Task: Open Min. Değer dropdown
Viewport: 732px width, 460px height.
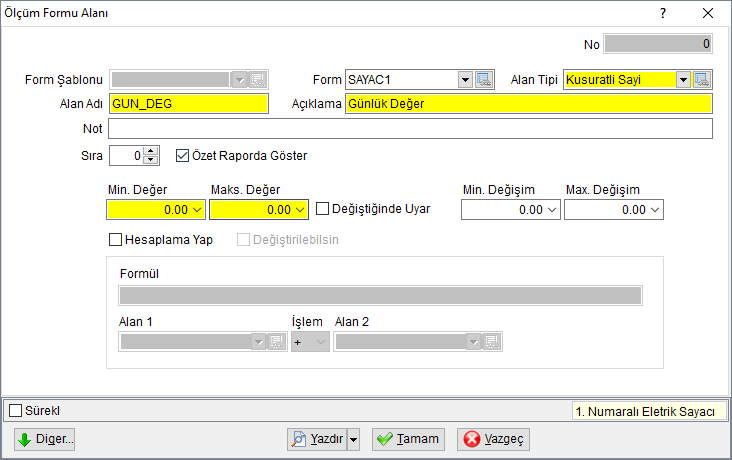Action: [197, 210]
